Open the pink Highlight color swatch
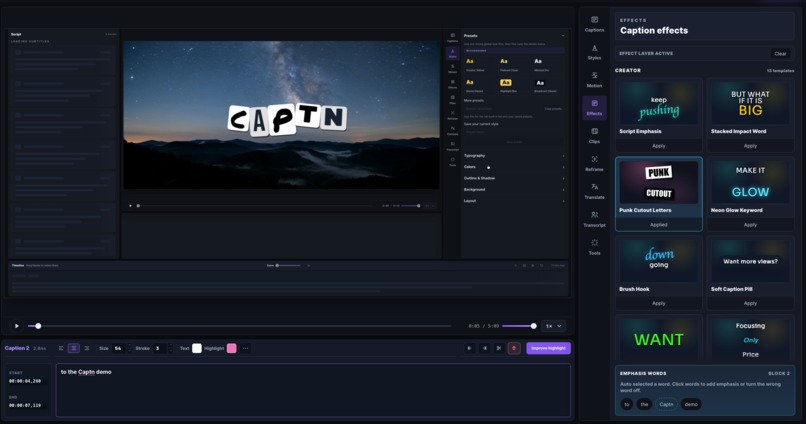Image resolution: width=806 pixels, height=424 pixels. click(232, 348)
